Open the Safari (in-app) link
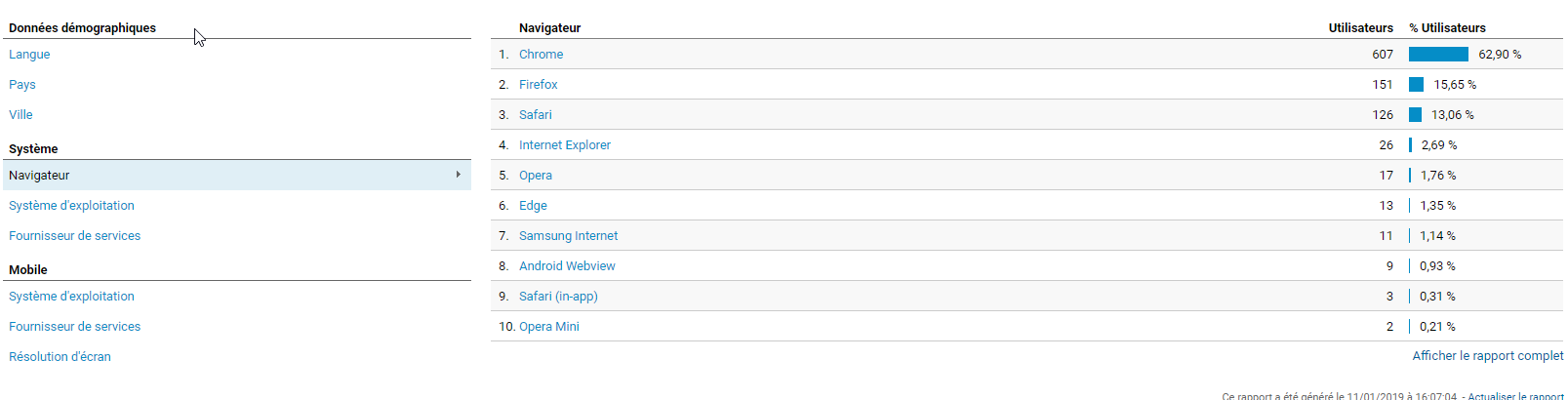Viewport: 1568px width, 400px height. point(558,297)
